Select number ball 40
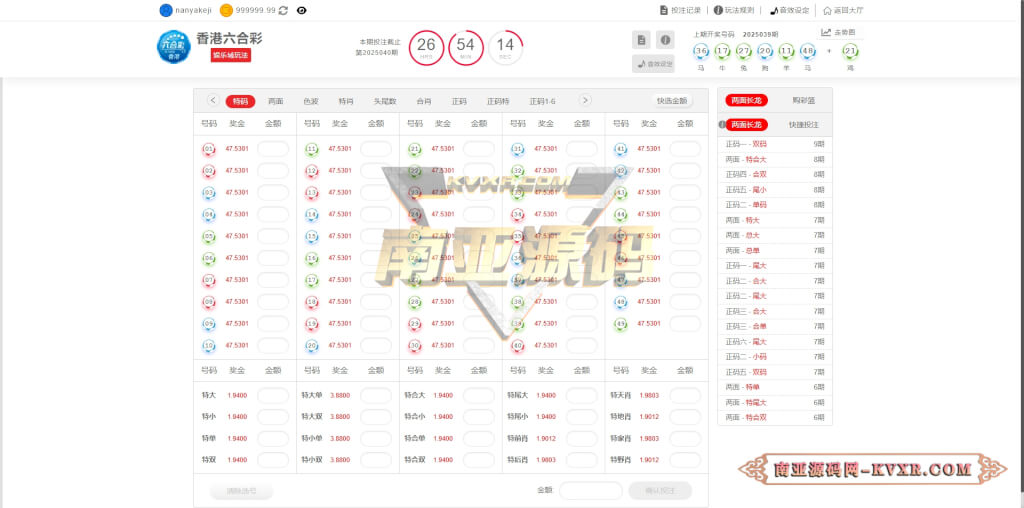The width and height of the screenshot is (1024, 508). tap(517, 345)
